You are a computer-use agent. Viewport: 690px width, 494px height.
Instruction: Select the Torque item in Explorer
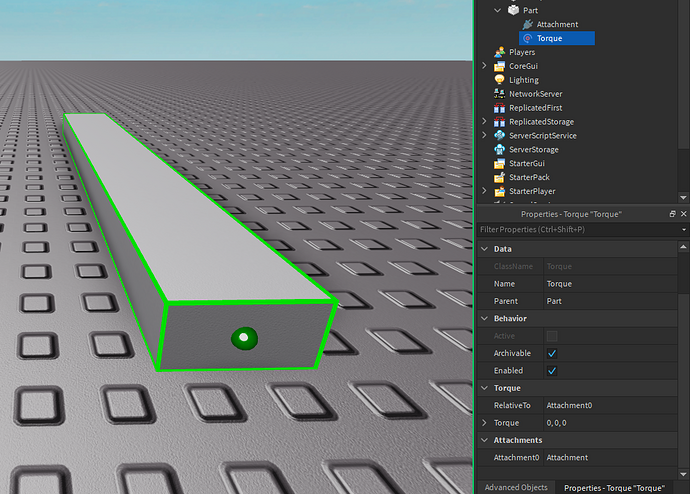[557, 38]
